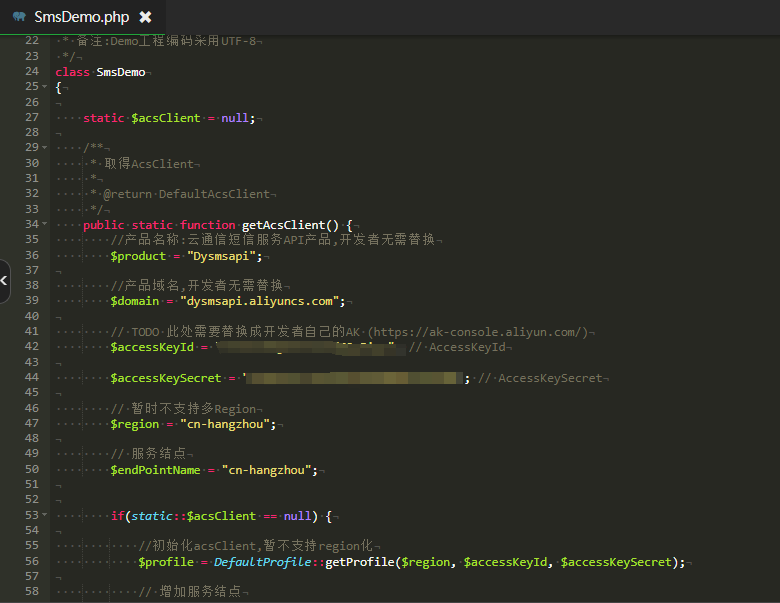Click the SmsDemo class name on line 24
The height and width of the screenshot is (603, 780).
click(x=121, y=72)
